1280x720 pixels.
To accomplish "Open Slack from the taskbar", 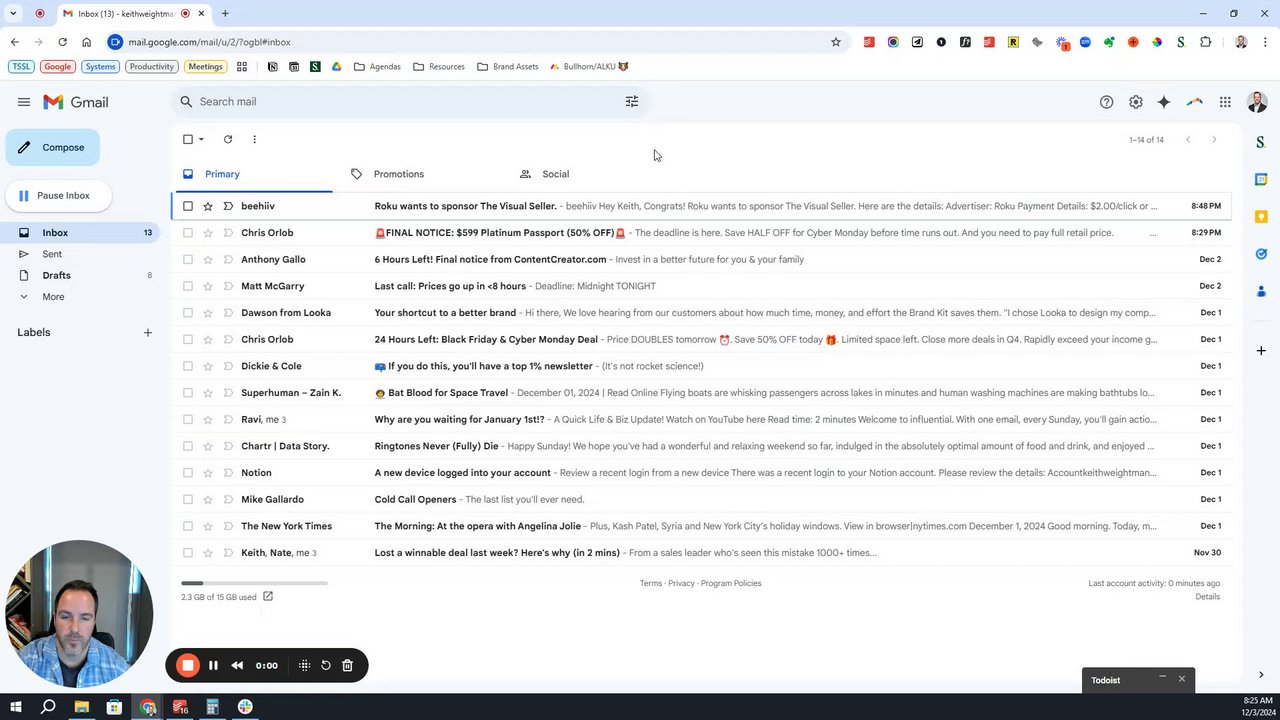I will point(245,707).
